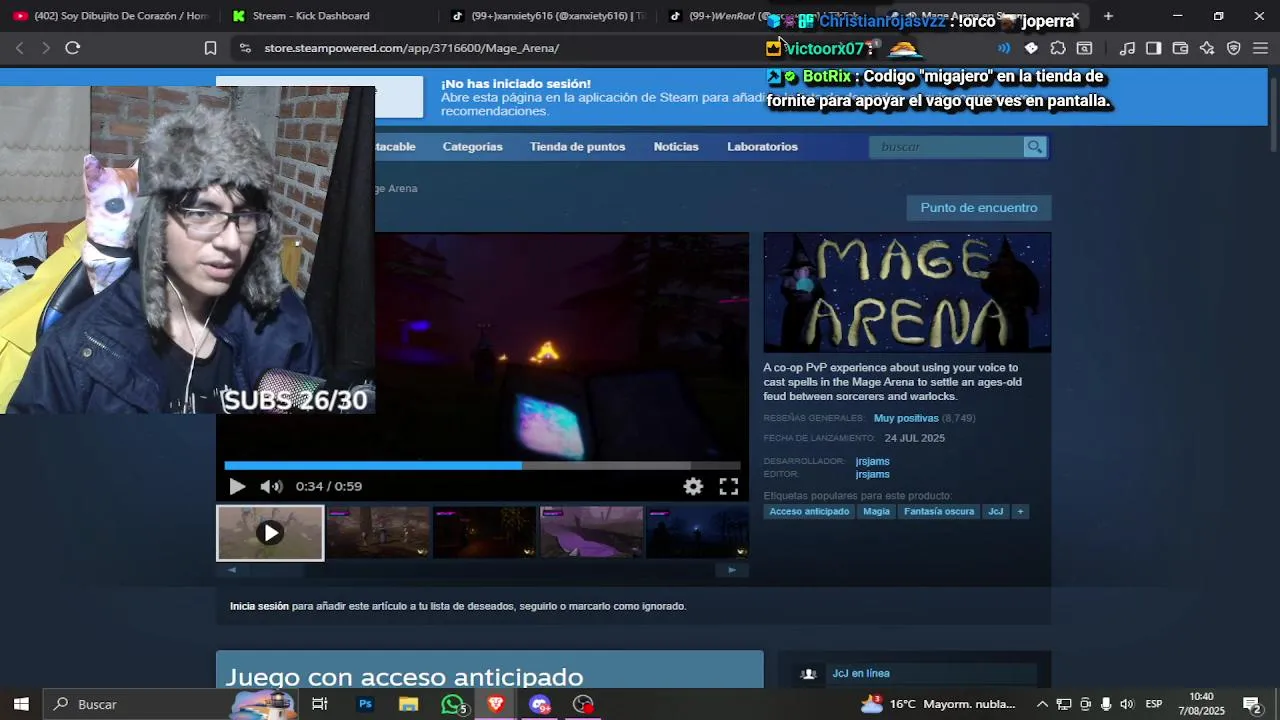Open the Brave Wallet icon
The height and width of the screenshot is (720, 1280).
point(1180,48)
